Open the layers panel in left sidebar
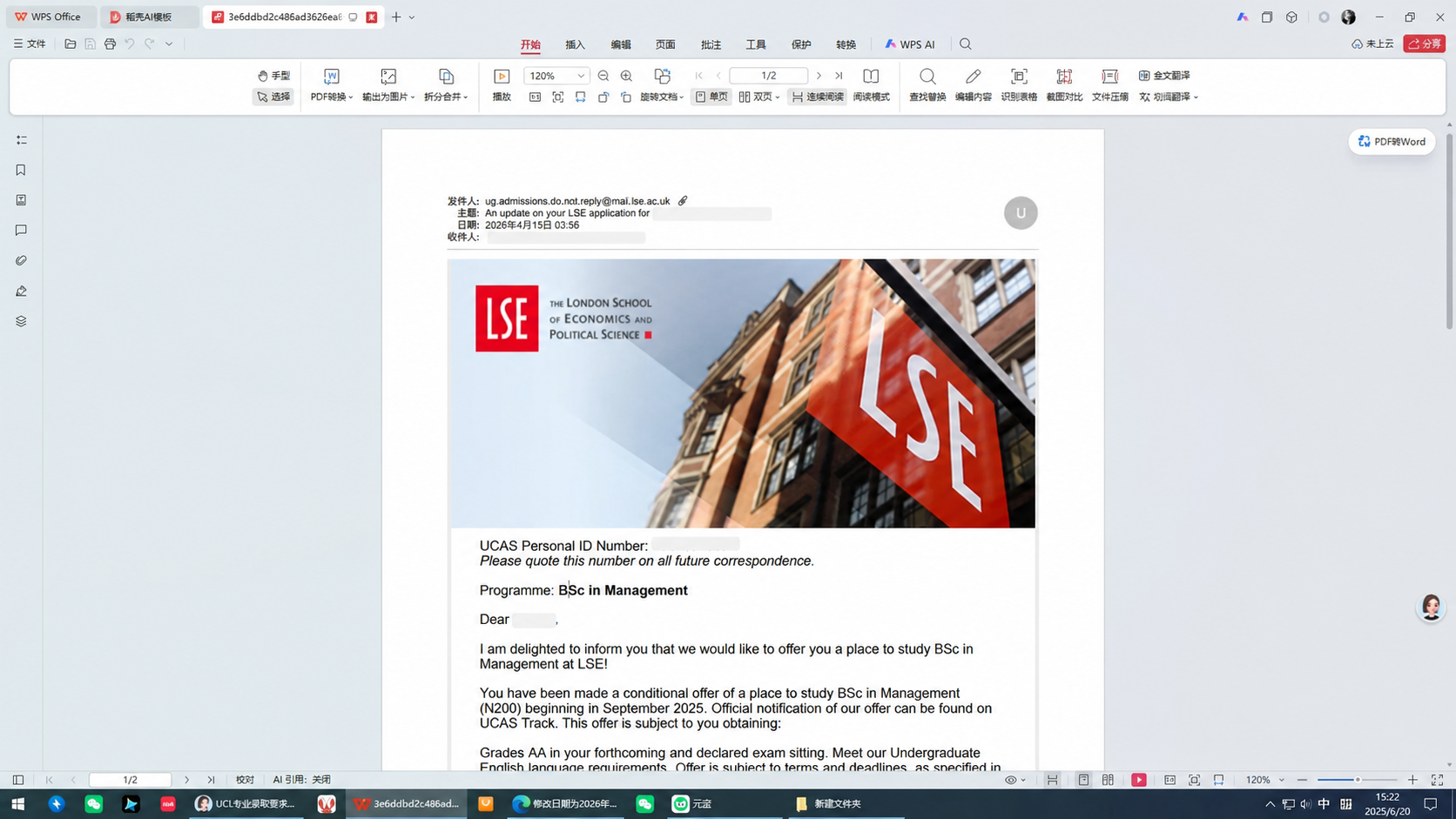Image resolution: width=1456 pixels, height=819 pixels. pos(21,321)
